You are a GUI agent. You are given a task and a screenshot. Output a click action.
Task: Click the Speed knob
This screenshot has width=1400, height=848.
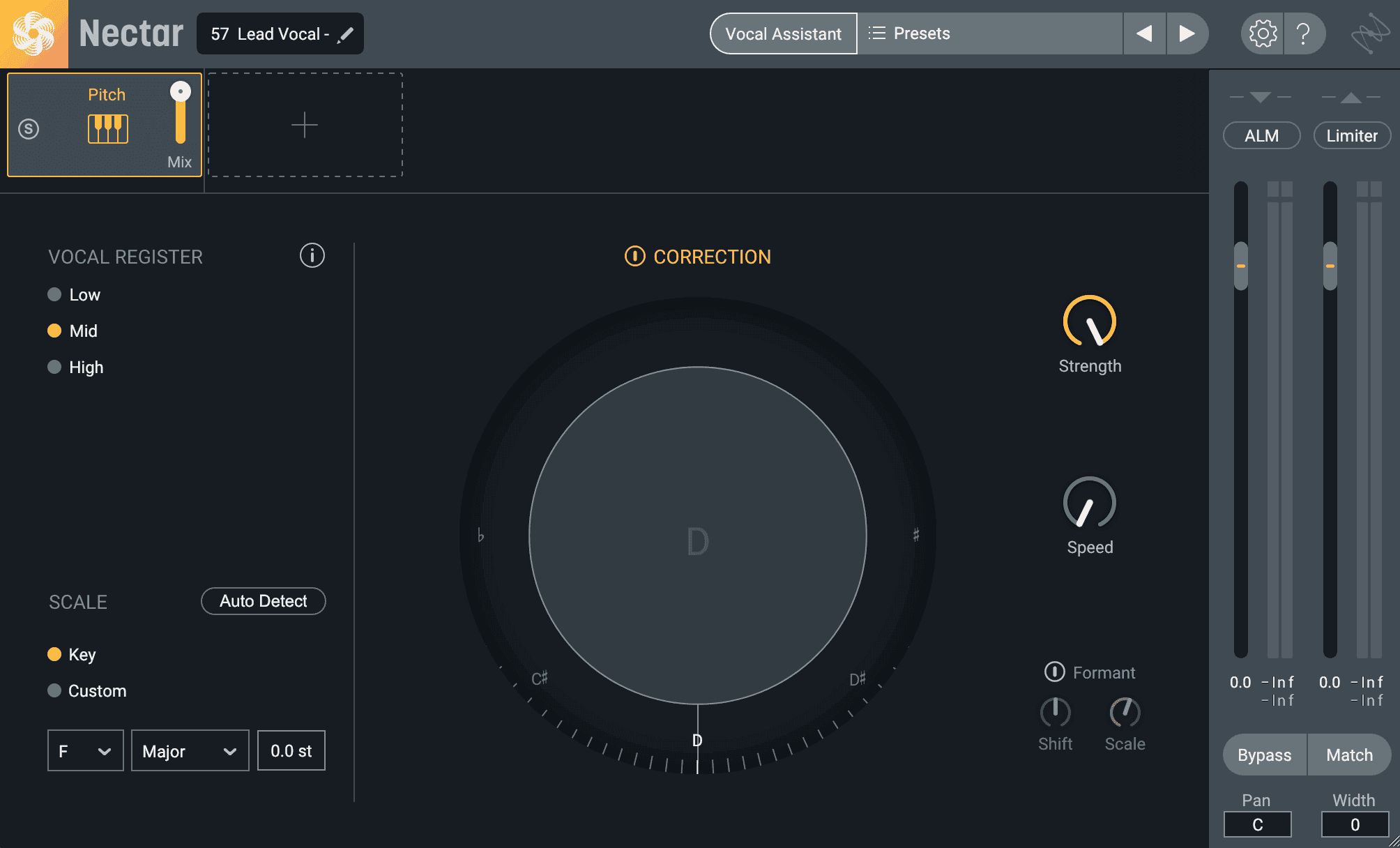pos(1090,503)
